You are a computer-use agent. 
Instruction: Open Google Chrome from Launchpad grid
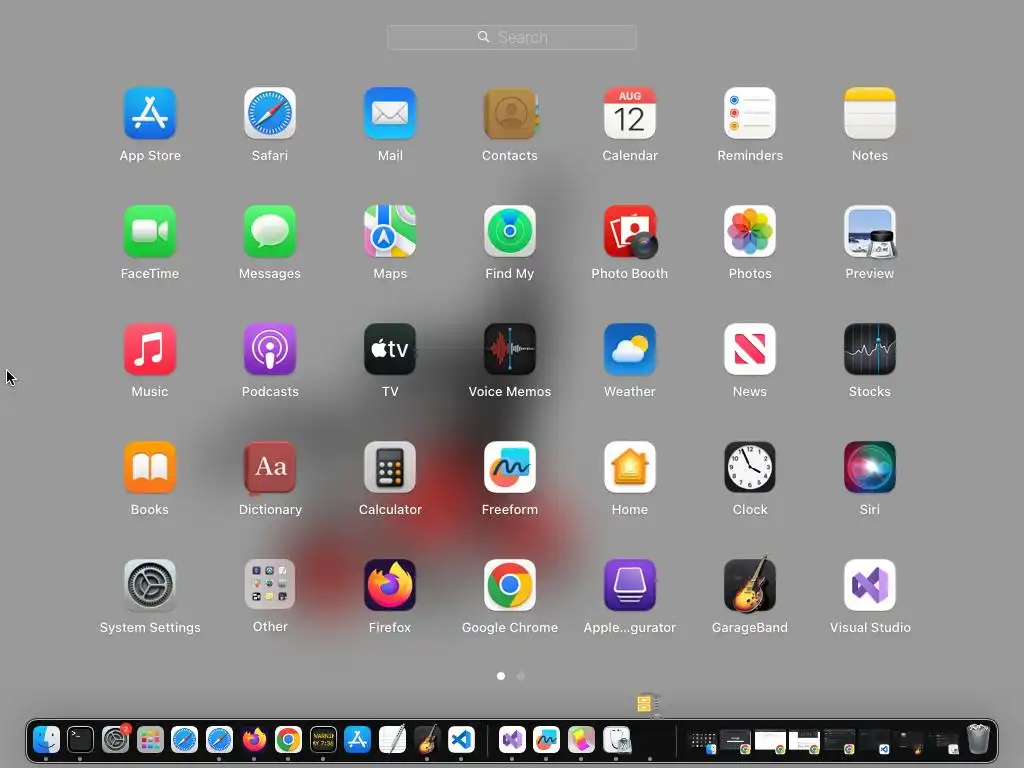coord(510,584)
